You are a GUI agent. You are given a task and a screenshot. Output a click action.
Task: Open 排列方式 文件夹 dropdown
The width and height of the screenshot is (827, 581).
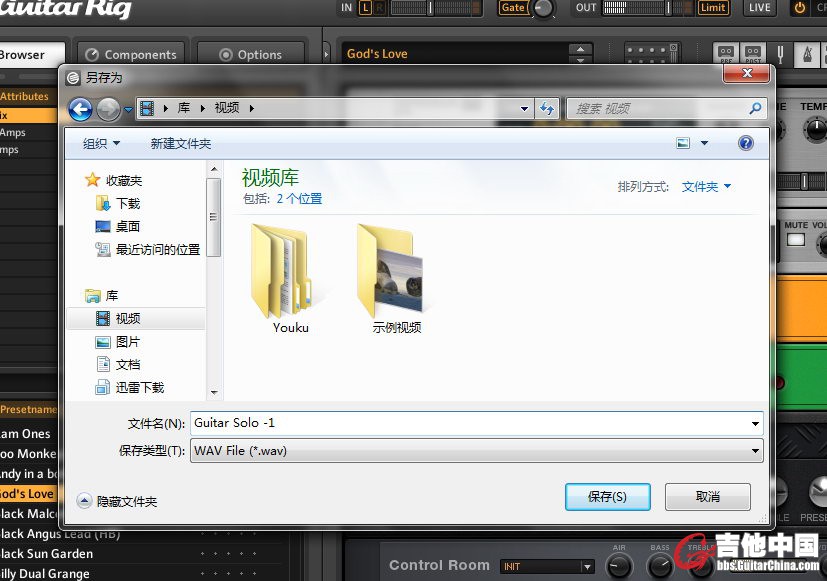(x=706, y=187)
